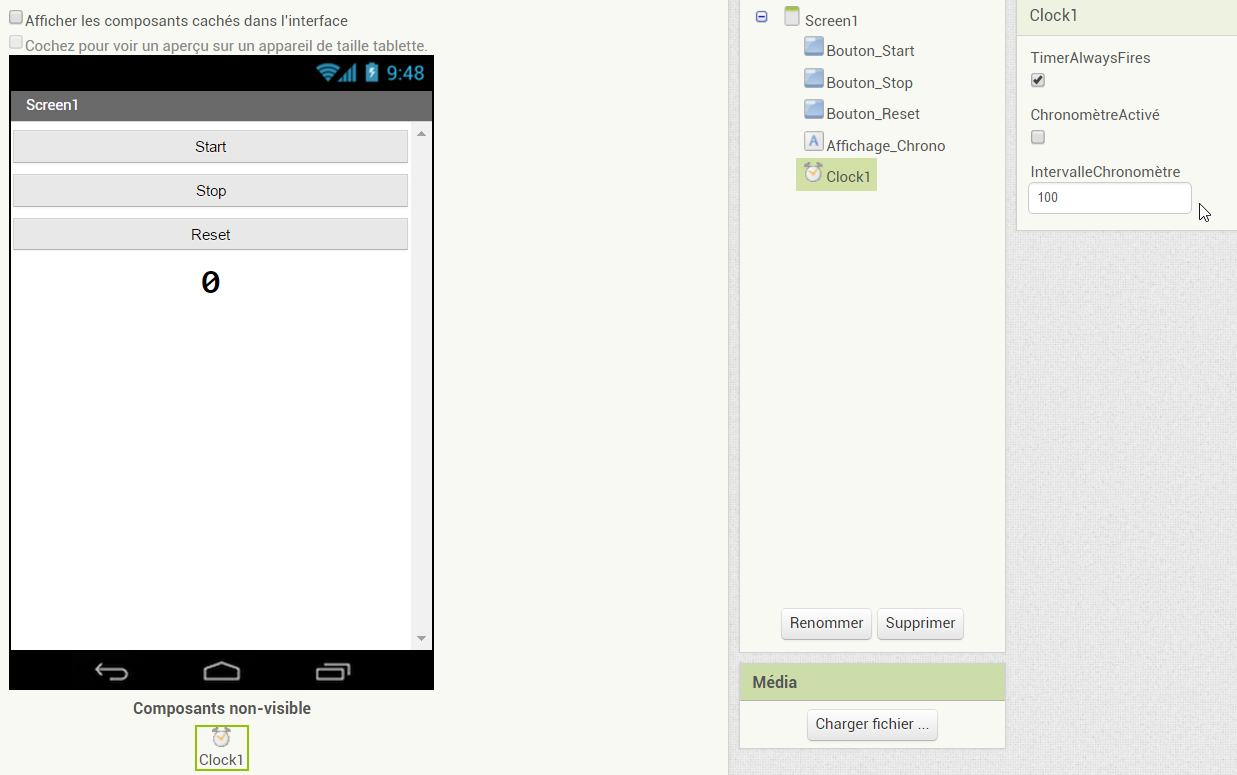Image resolution: width=1237 pixels, height=775 pixels.
Task: Click the Charger fichier button
Action: pyautogui.click(x=872, y=724)
